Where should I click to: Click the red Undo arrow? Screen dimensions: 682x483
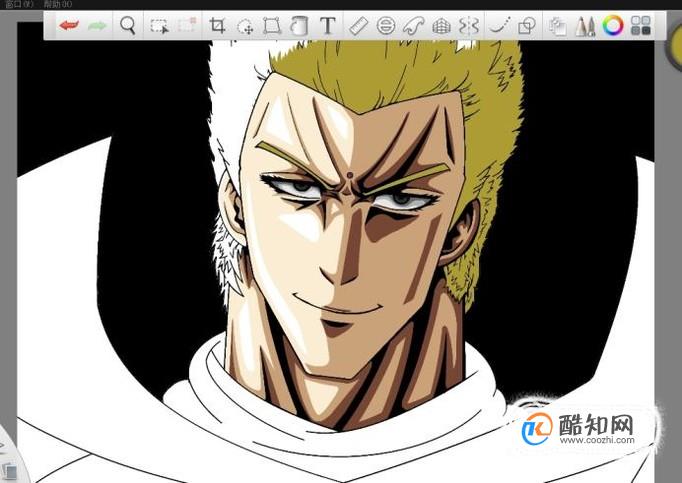point(69,25)
